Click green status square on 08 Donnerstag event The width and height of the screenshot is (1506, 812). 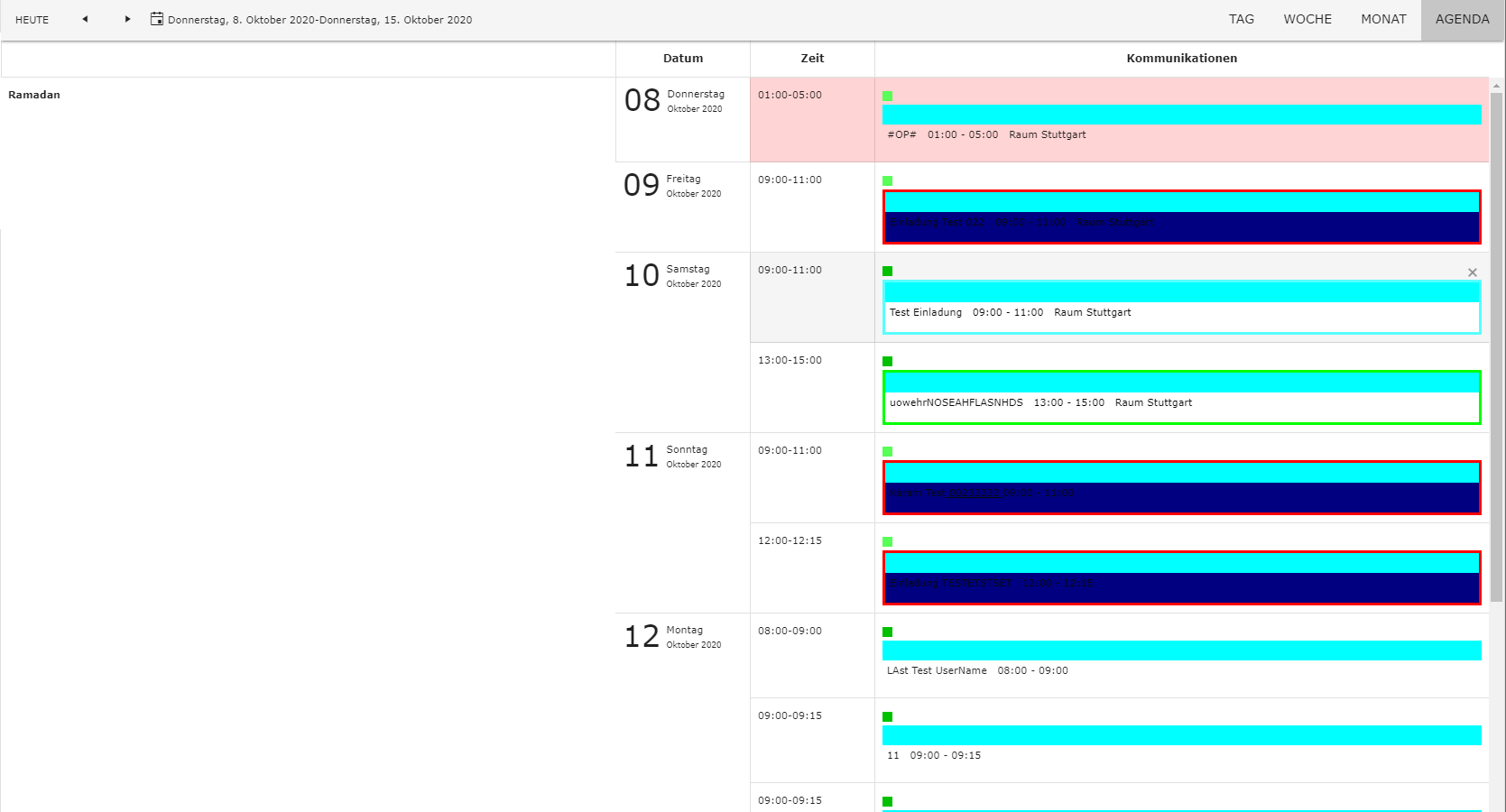click(x=887, y=96)
